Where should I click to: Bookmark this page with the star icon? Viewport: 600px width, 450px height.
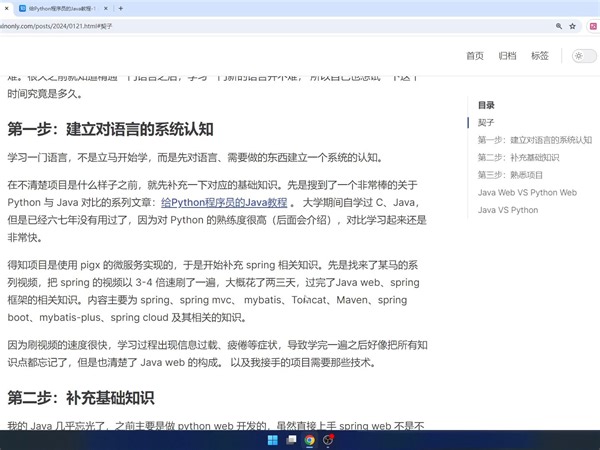pyautogui.click(x=572, y=26)
